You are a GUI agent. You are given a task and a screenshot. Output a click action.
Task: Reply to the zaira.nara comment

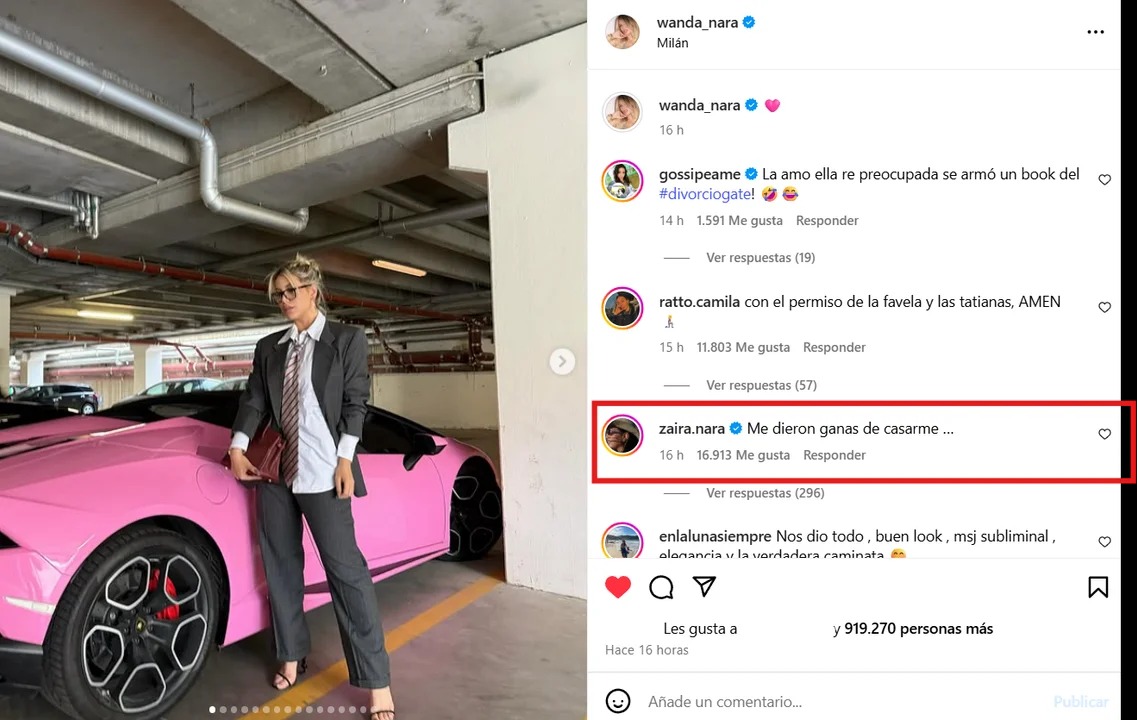pos(834,455)
